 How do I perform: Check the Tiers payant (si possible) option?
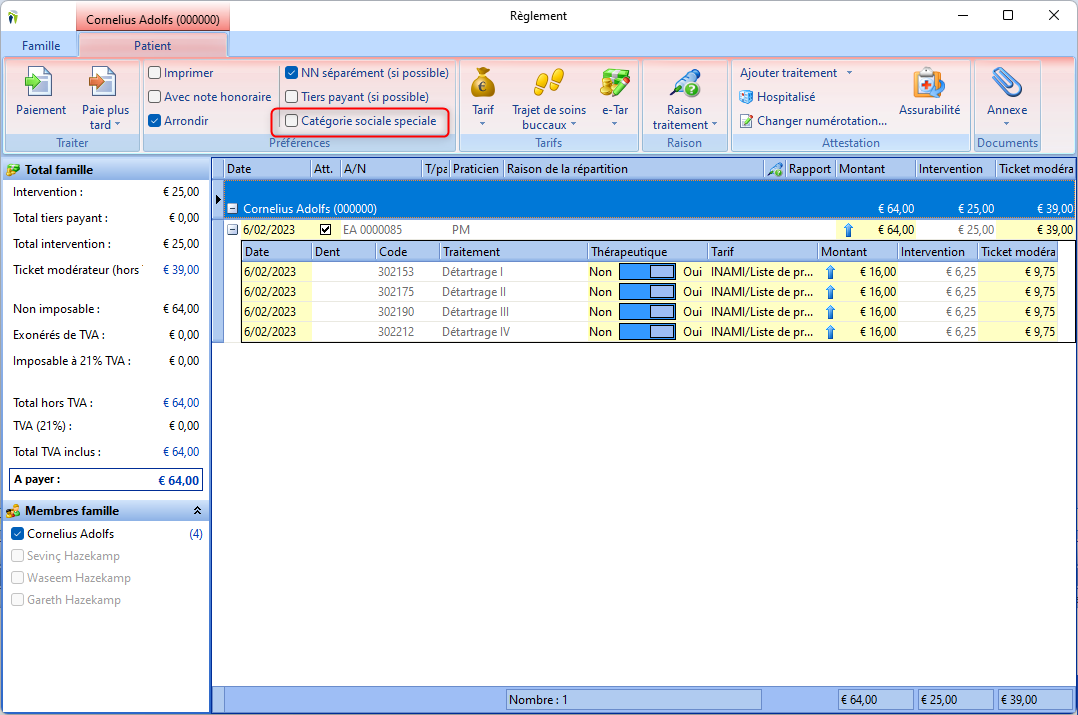click(292, 97)
